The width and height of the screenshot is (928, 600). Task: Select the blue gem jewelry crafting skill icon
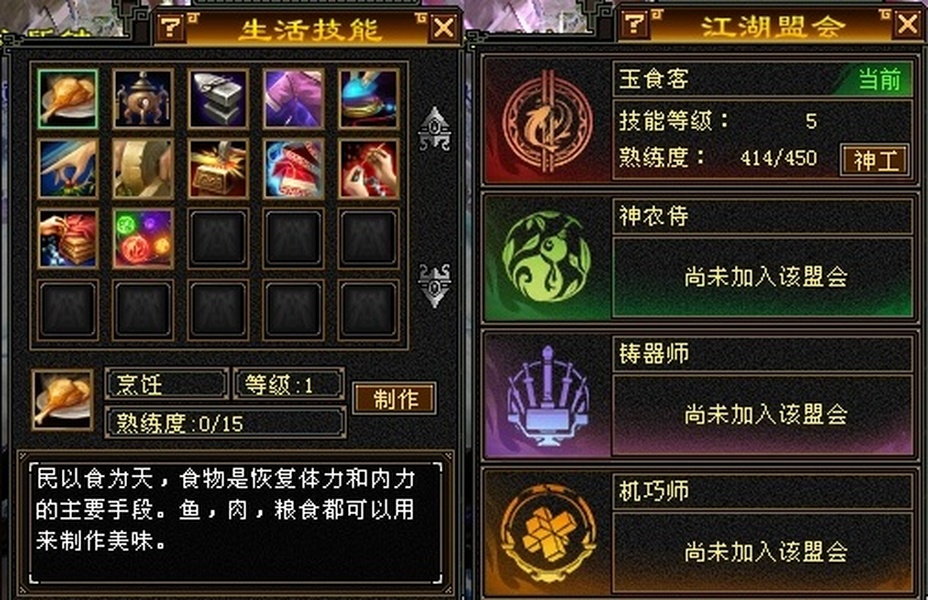[x=368, y=99]
